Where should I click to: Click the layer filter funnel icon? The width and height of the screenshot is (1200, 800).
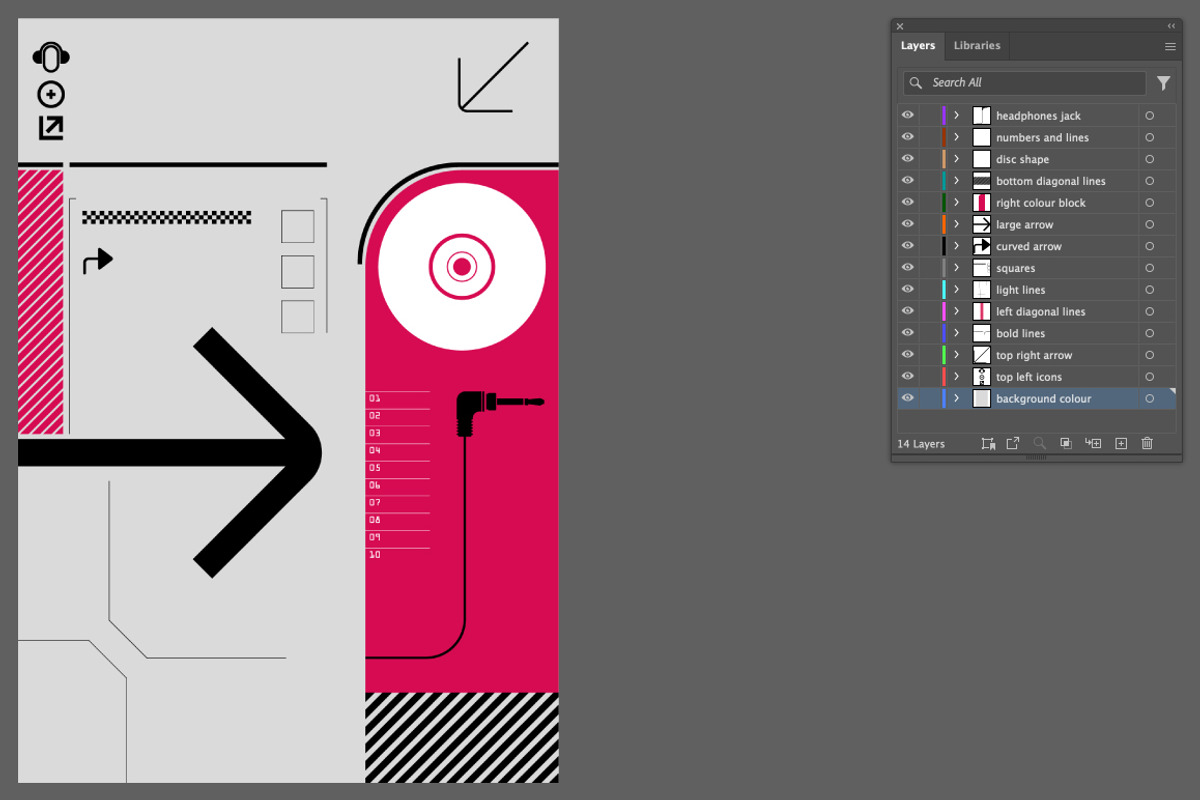(1164, 83)
